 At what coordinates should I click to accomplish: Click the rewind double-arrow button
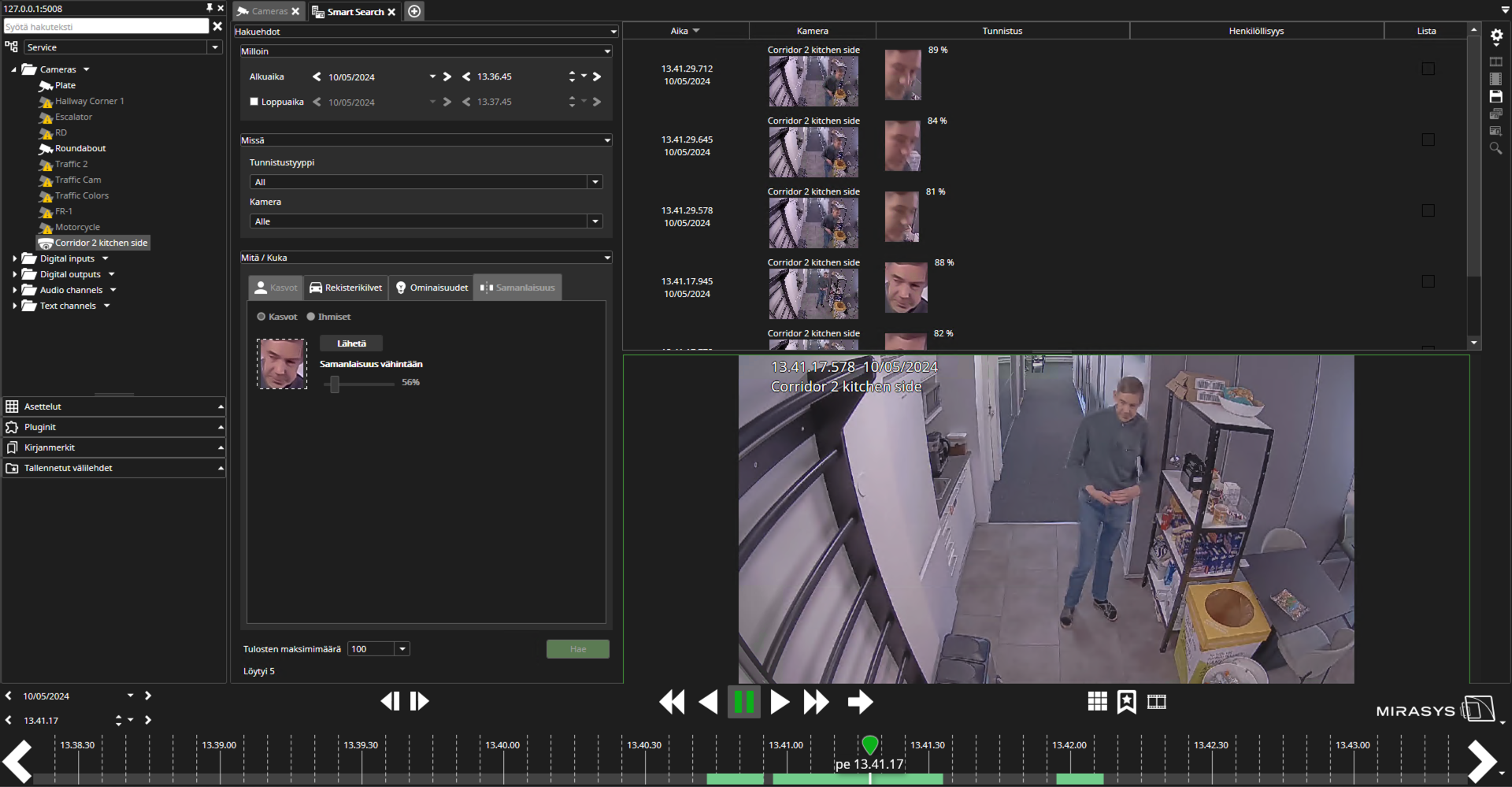[x=672, y=701]
